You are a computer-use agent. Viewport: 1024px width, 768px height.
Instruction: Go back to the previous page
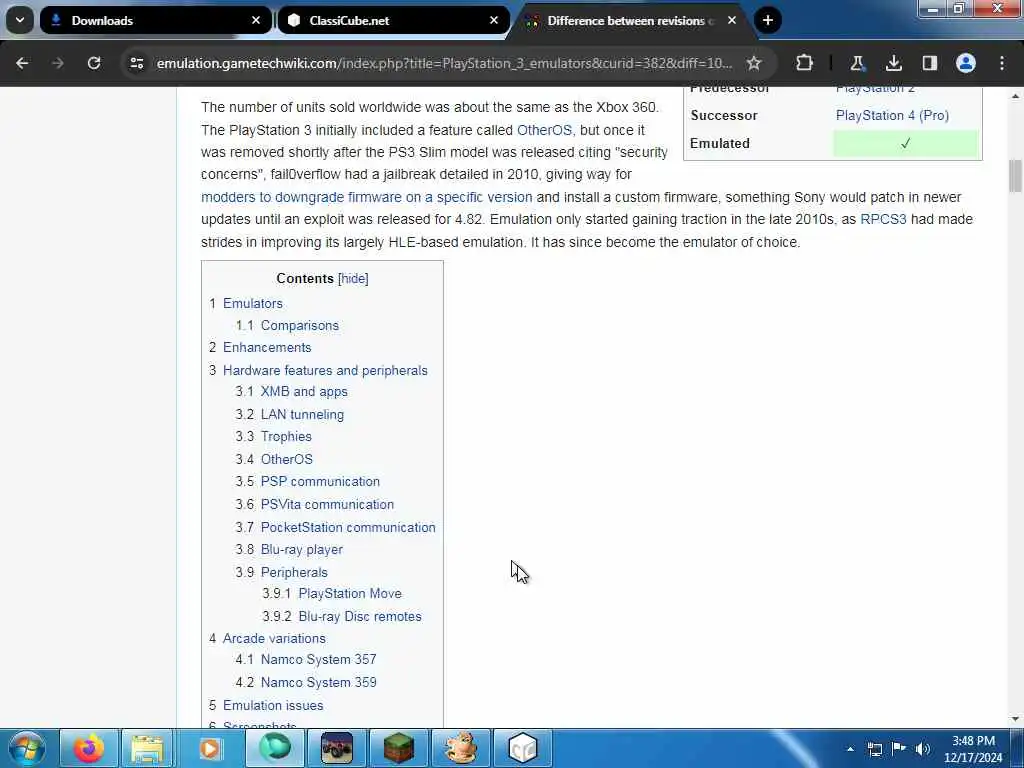tap(22, 63)
